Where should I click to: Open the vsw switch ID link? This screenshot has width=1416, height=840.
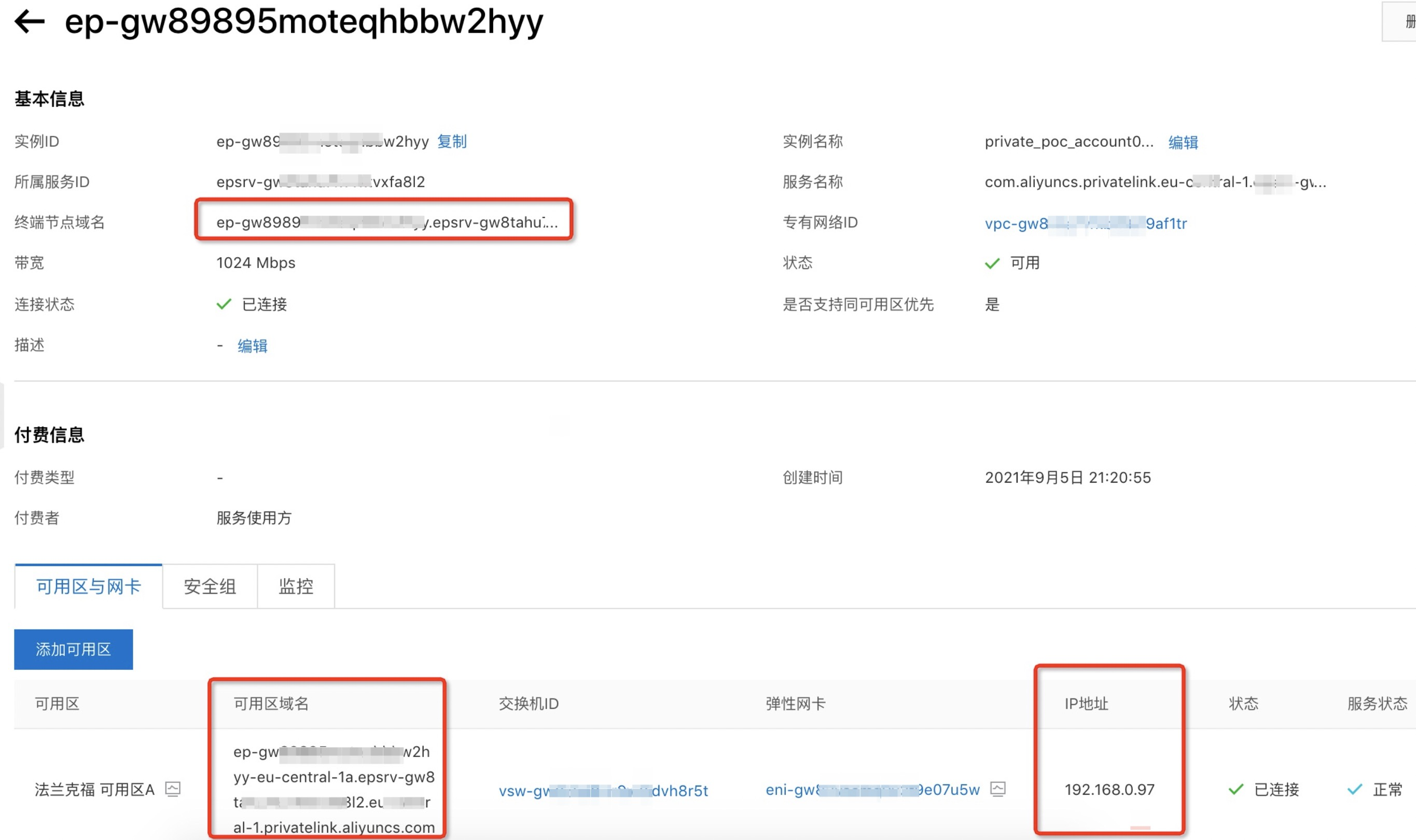click(x=603, y=790)
